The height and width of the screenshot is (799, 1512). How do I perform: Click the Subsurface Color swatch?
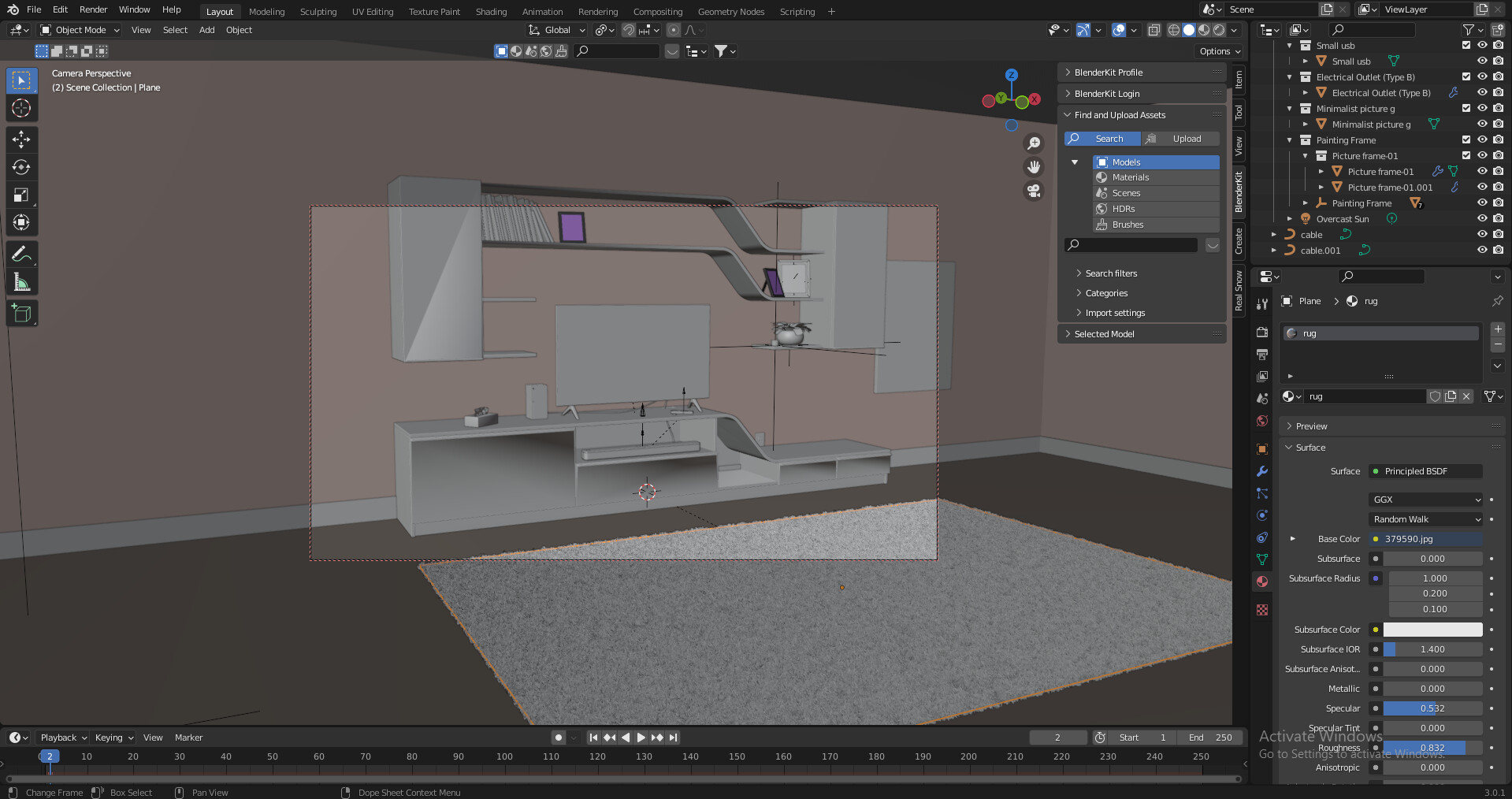(x=1432, y=630)
